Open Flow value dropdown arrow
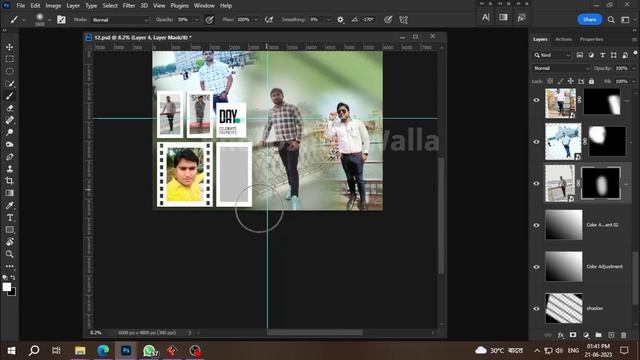This screenshot has width=640, height=360. click(256, 20)
